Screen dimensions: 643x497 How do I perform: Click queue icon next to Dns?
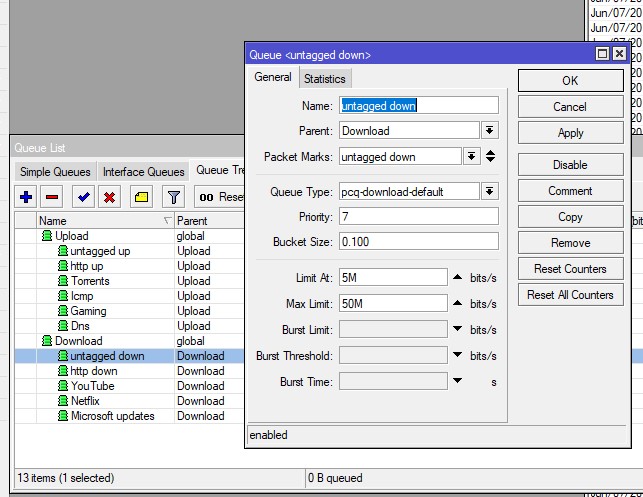tap(63, 326)
